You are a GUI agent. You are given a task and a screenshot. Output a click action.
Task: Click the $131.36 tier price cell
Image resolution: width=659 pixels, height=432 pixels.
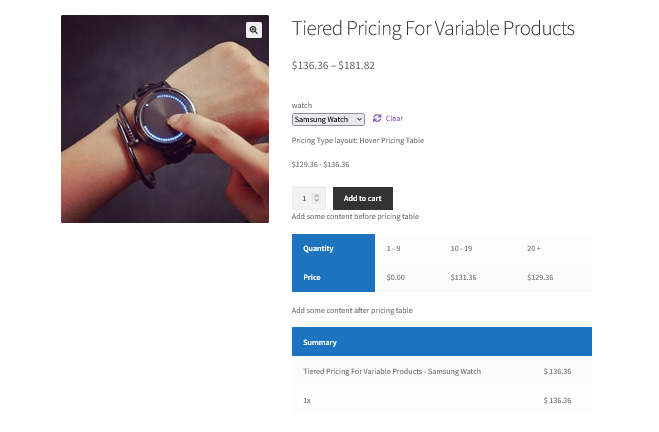(464, 277)
